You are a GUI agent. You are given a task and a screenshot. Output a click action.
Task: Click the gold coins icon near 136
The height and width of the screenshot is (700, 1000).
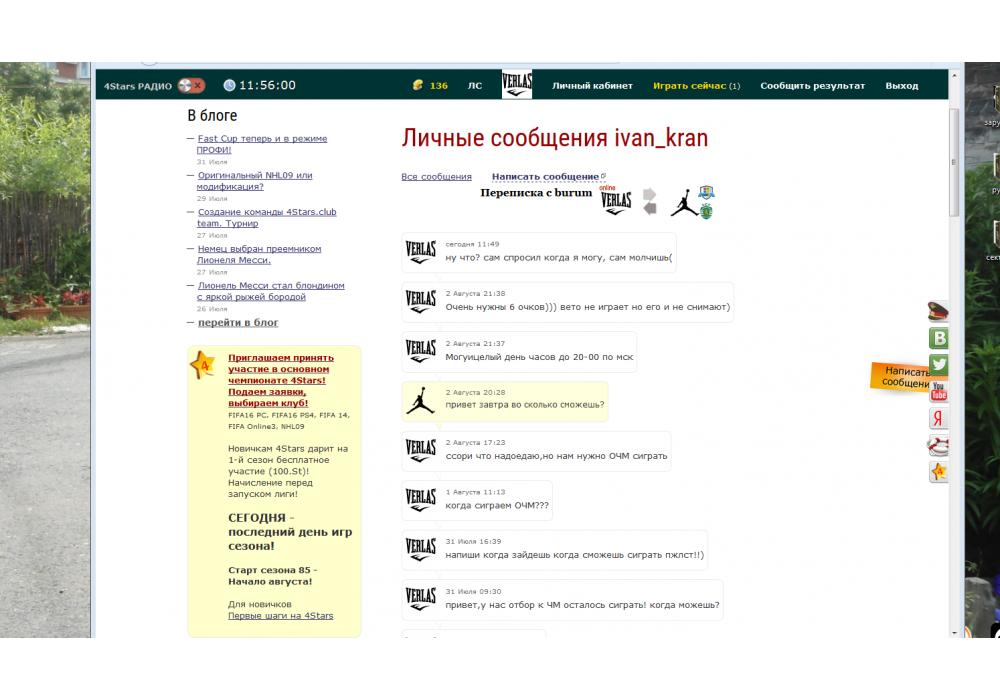click(x=418, y=85)
